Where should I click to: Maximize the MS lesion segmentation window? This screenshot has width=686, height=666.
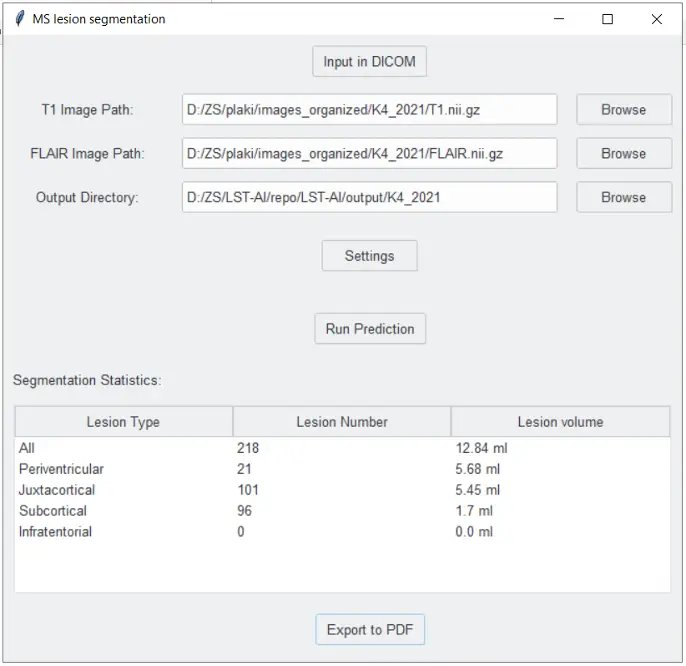point(607,19)
